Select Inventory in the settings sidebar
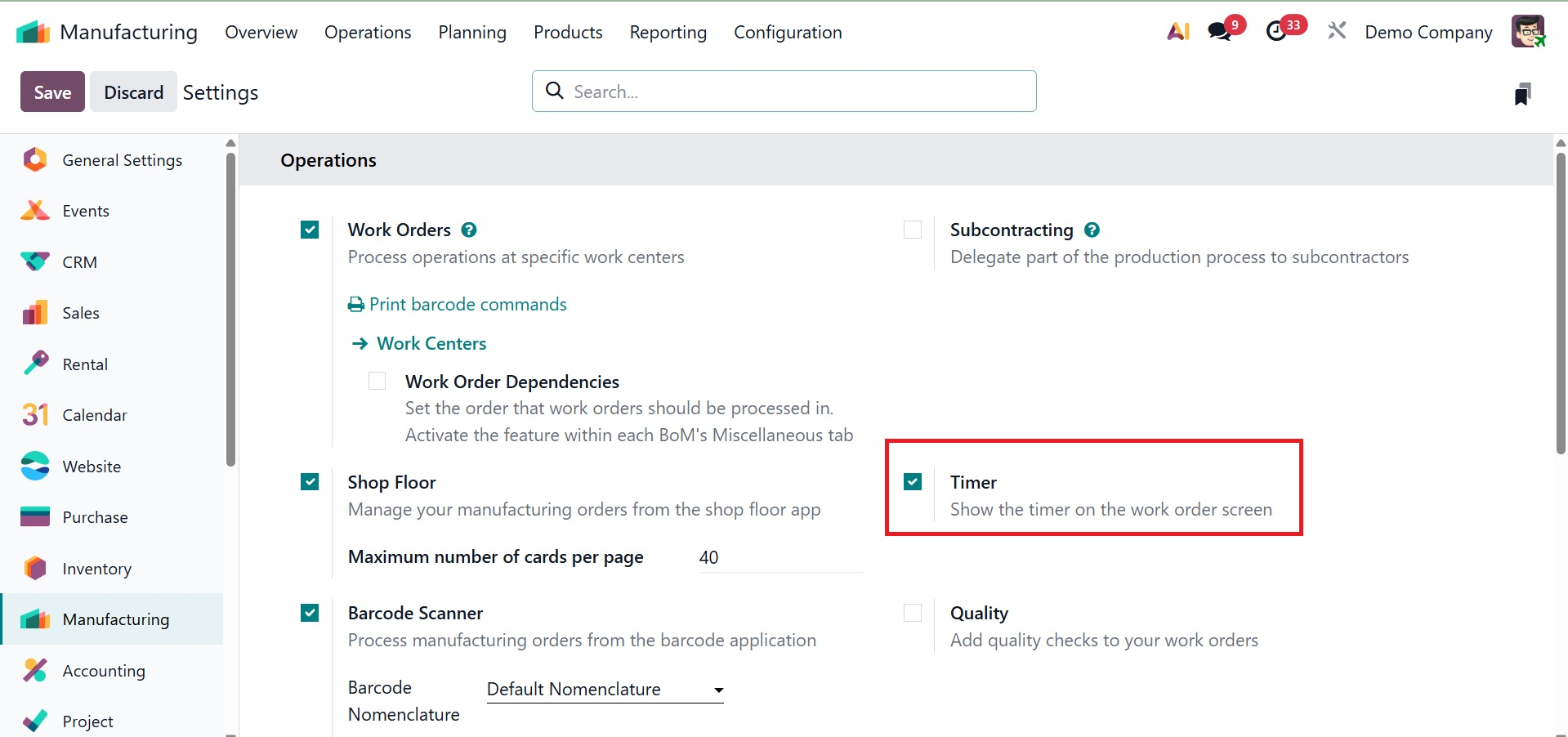Viewport: 1568px width, 737px height. pos(96,569)
